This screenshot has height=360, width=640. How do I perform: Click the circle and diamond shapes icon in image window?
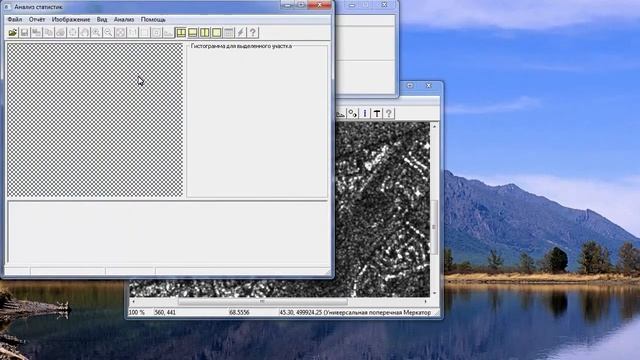pos(353,113)
